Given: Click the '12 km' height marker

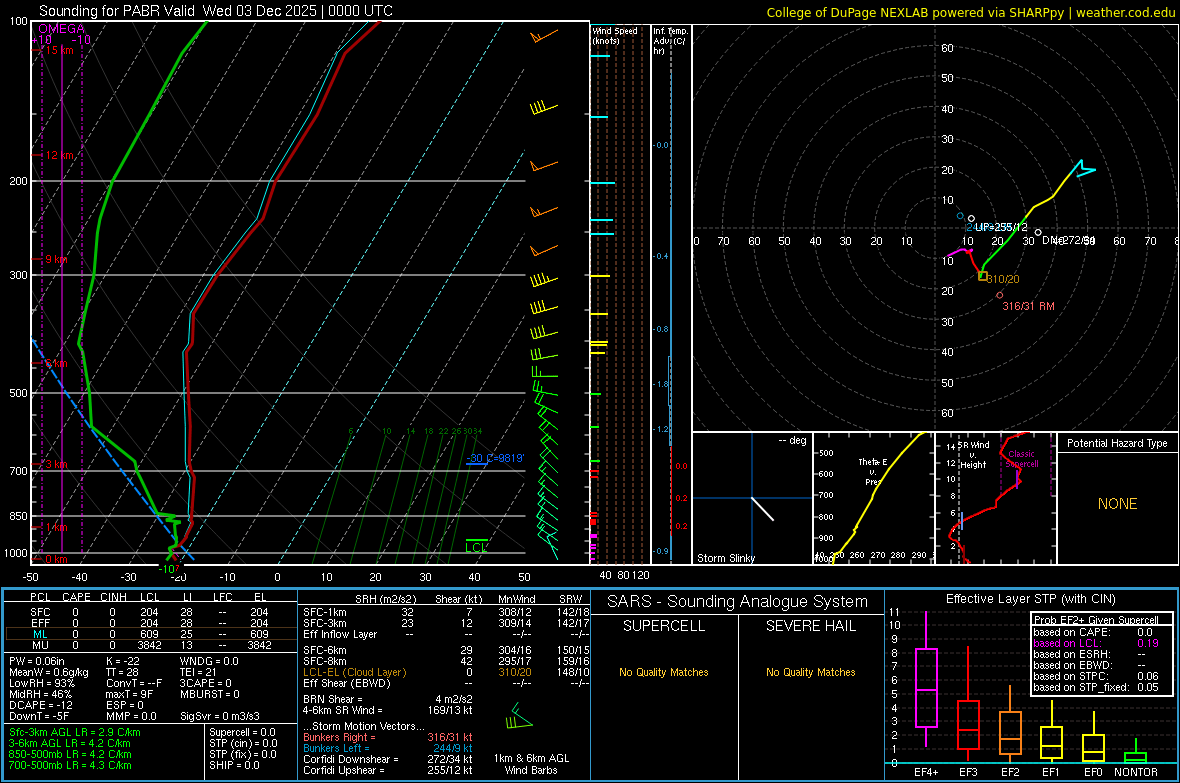Looking at the screenshot, I should (x=59, y=155).
